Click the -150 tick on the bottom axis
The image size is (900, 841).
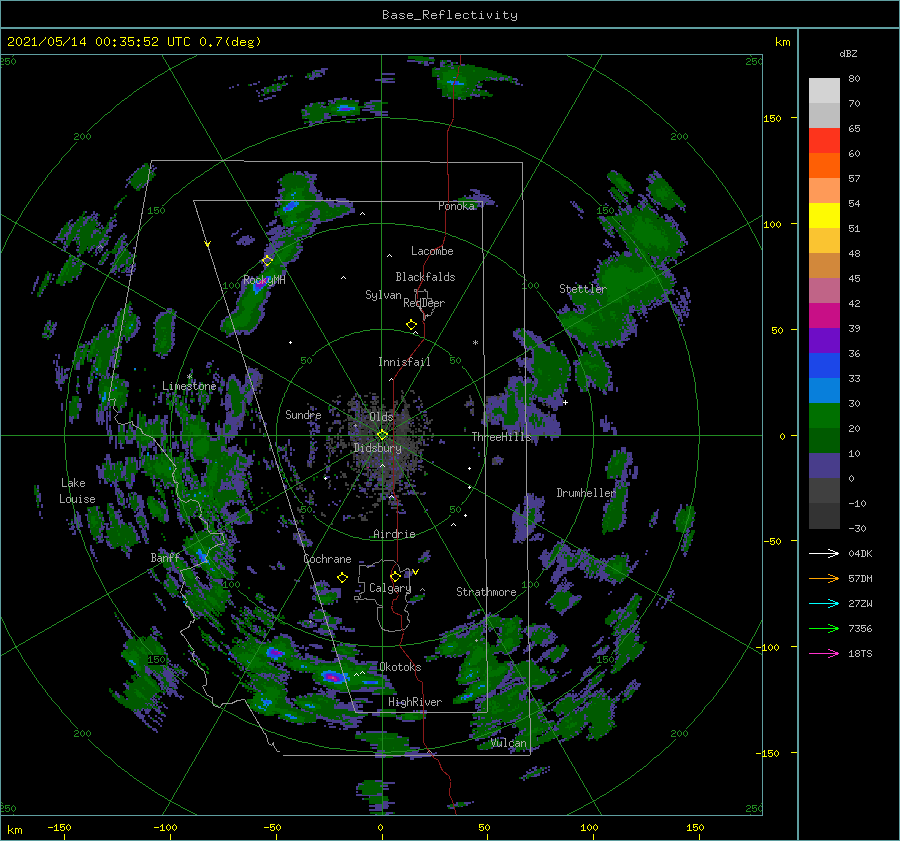click(59, 827)
